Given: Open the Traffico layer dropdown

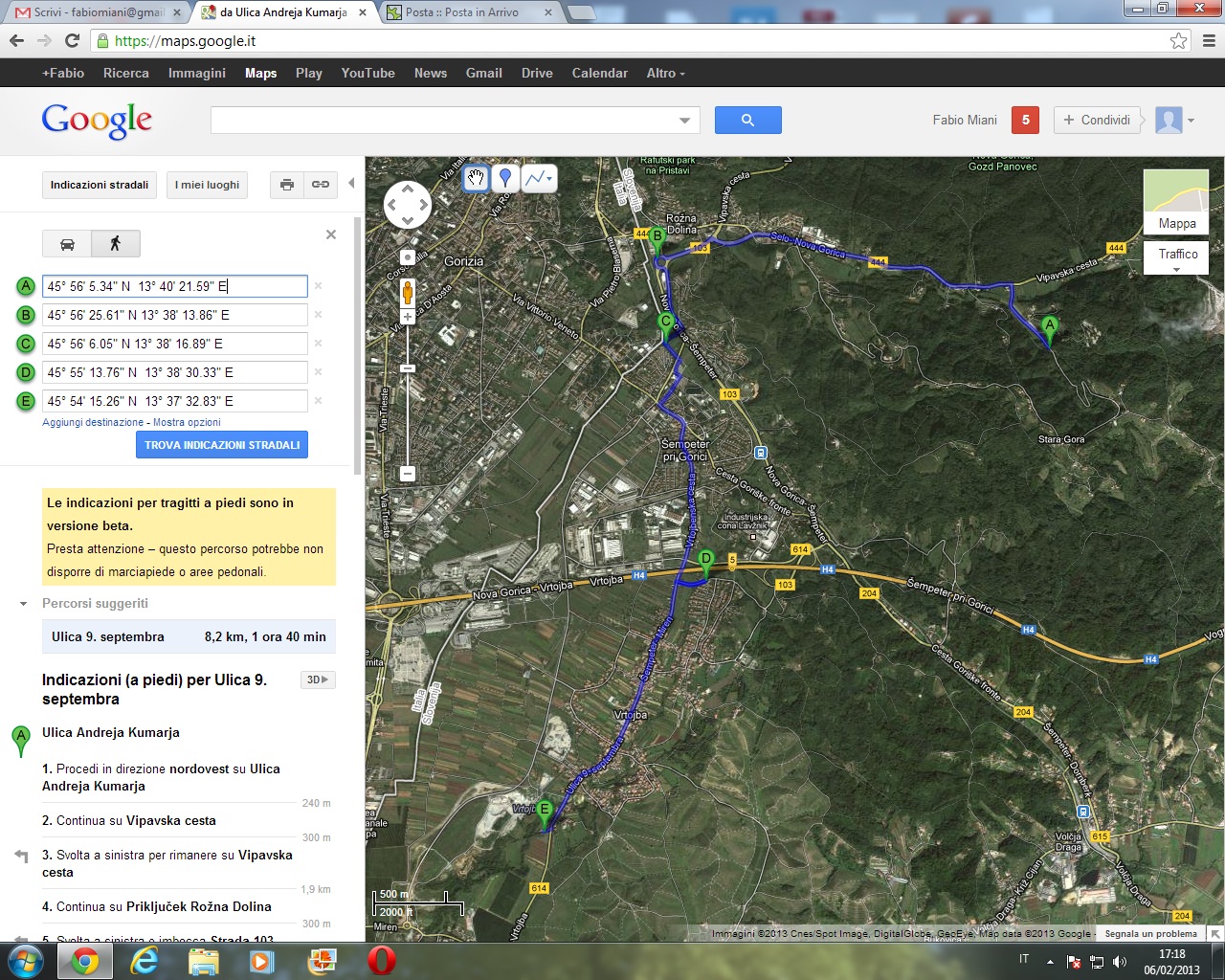Looking at the screenshot, I should (x=1177, y=258).
